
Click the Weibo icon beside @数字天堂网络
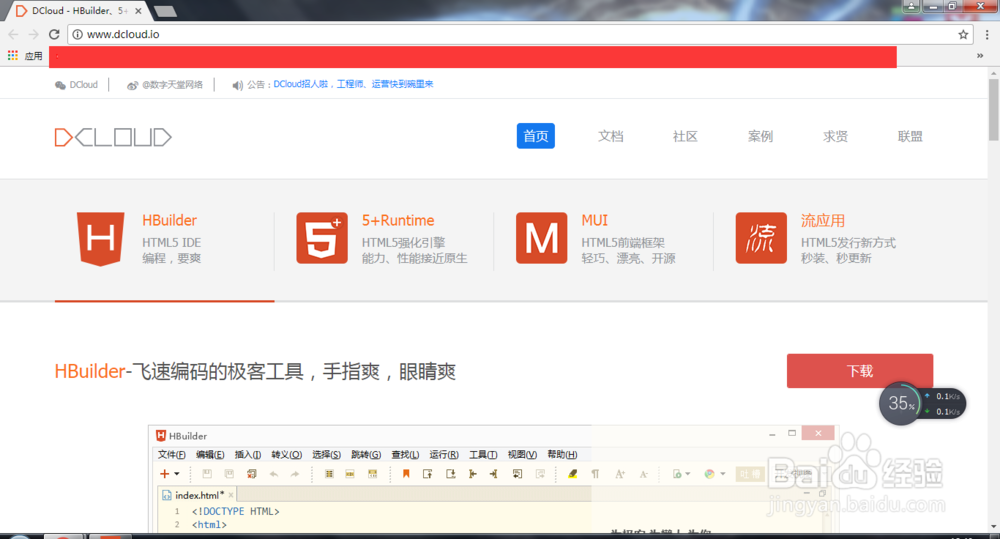click(132, 85)
